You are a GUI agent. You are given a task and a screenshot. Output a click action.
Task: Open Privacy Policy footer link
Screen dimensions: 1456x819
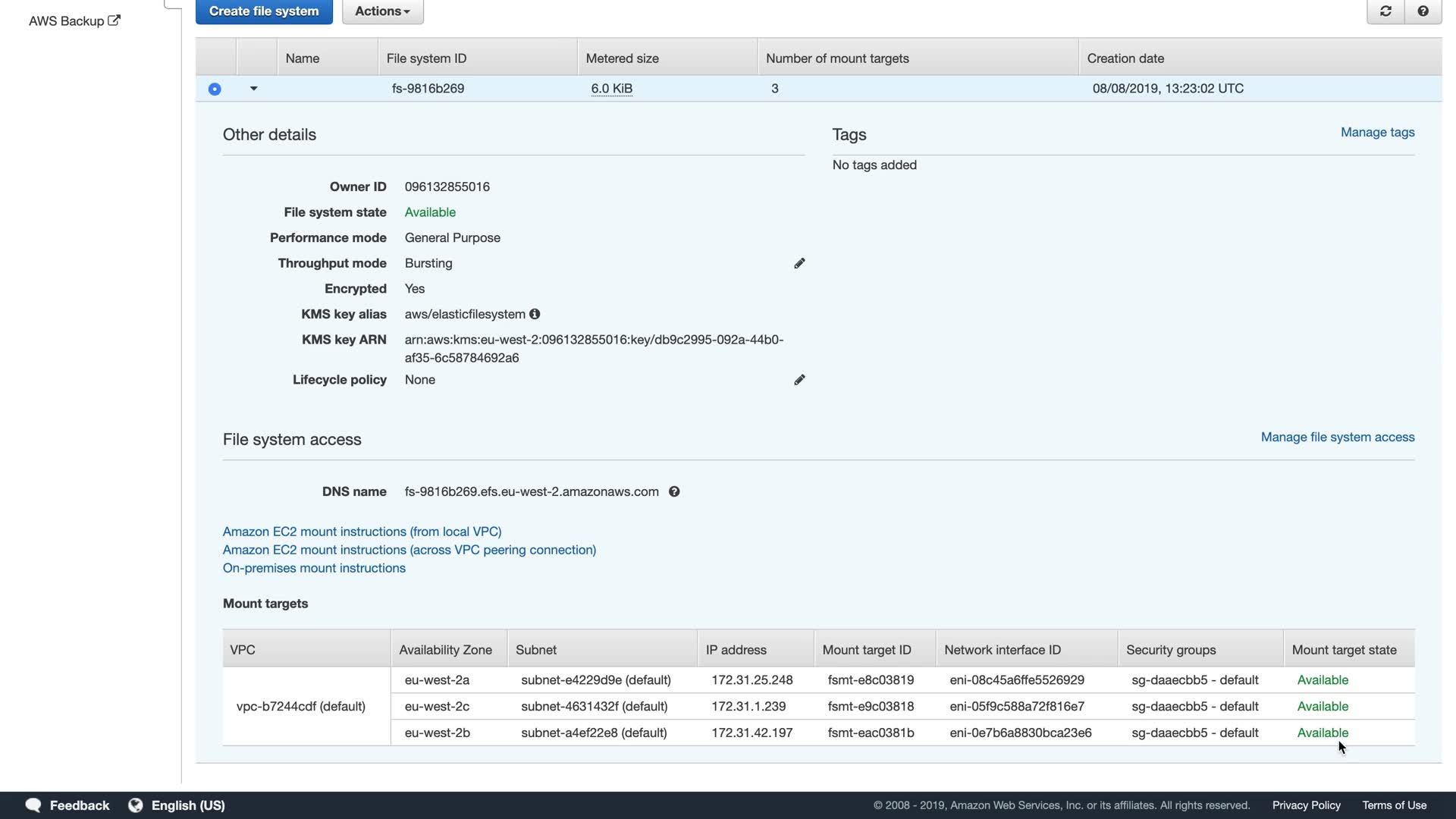pos(1306,805)
